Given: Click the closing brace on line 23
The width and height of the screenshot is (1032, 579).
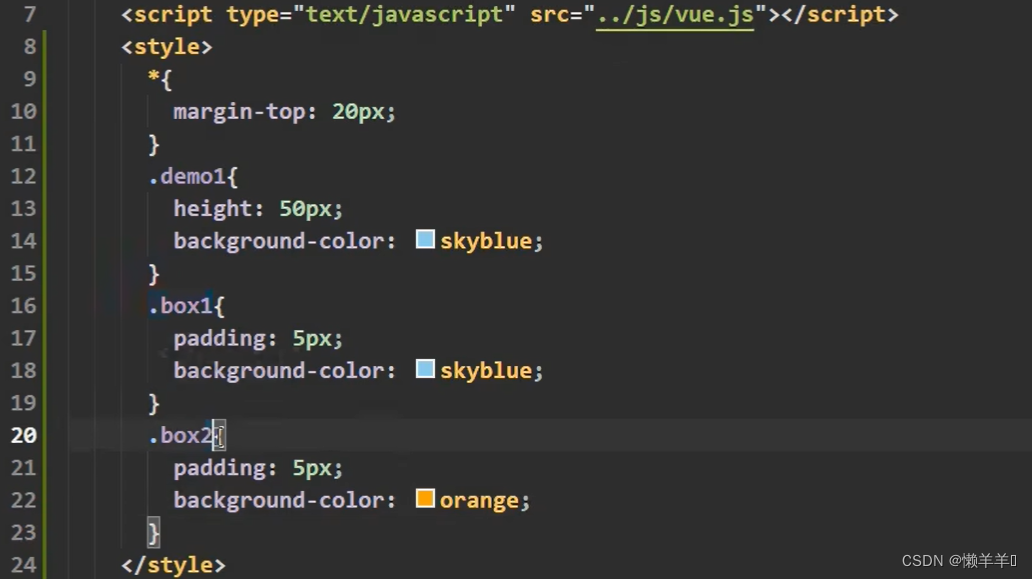Looking at the screenshot, I should coord(153,533).
